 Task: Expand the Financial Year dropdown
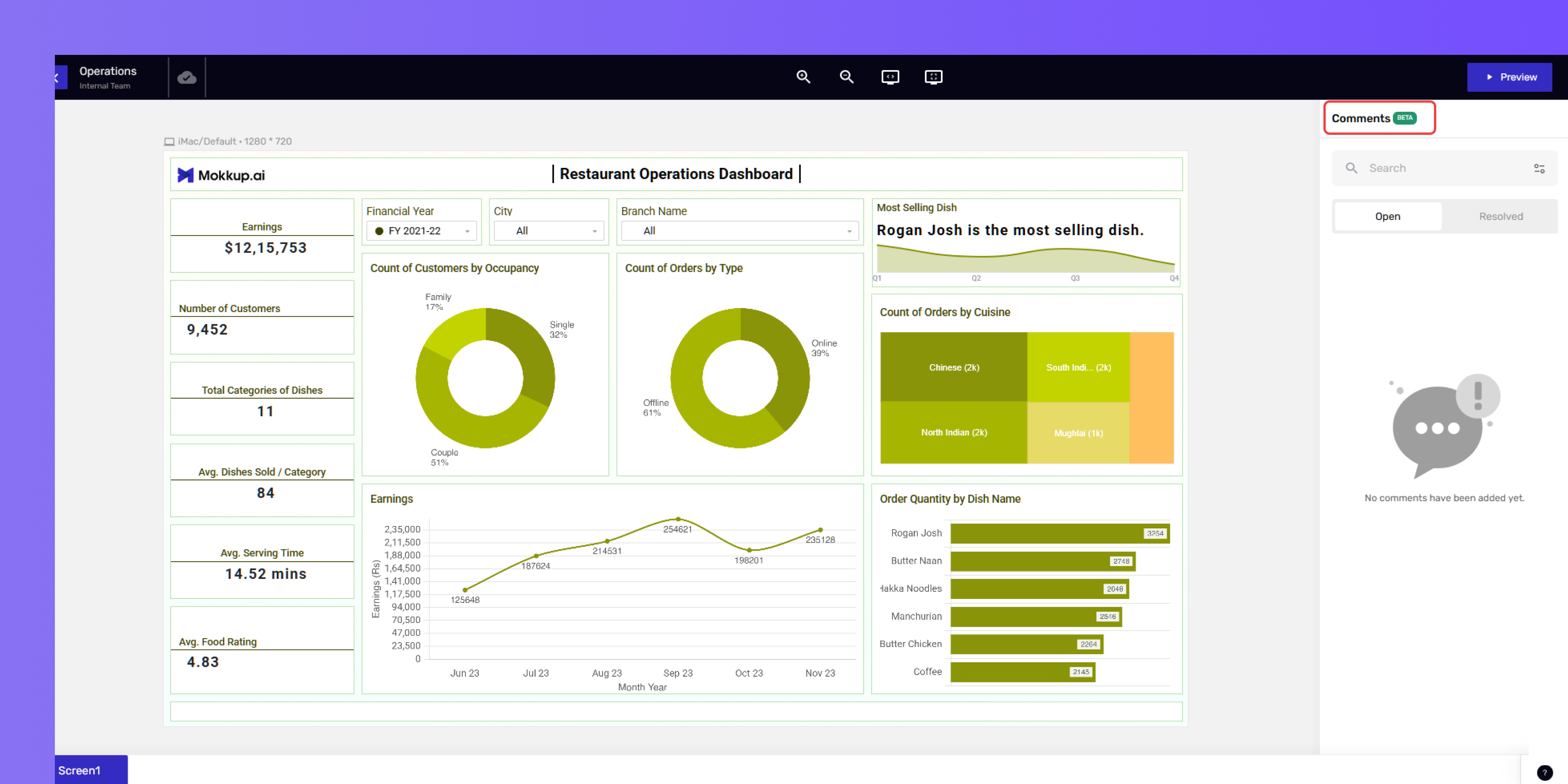pos(421,231)
